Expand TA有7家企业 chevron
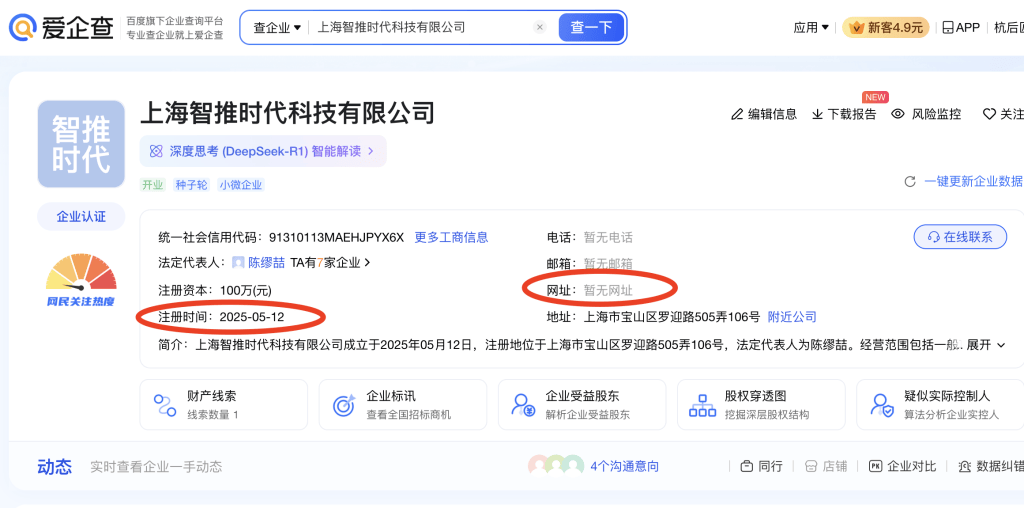 pyautogui.click(x=367, y=263)
